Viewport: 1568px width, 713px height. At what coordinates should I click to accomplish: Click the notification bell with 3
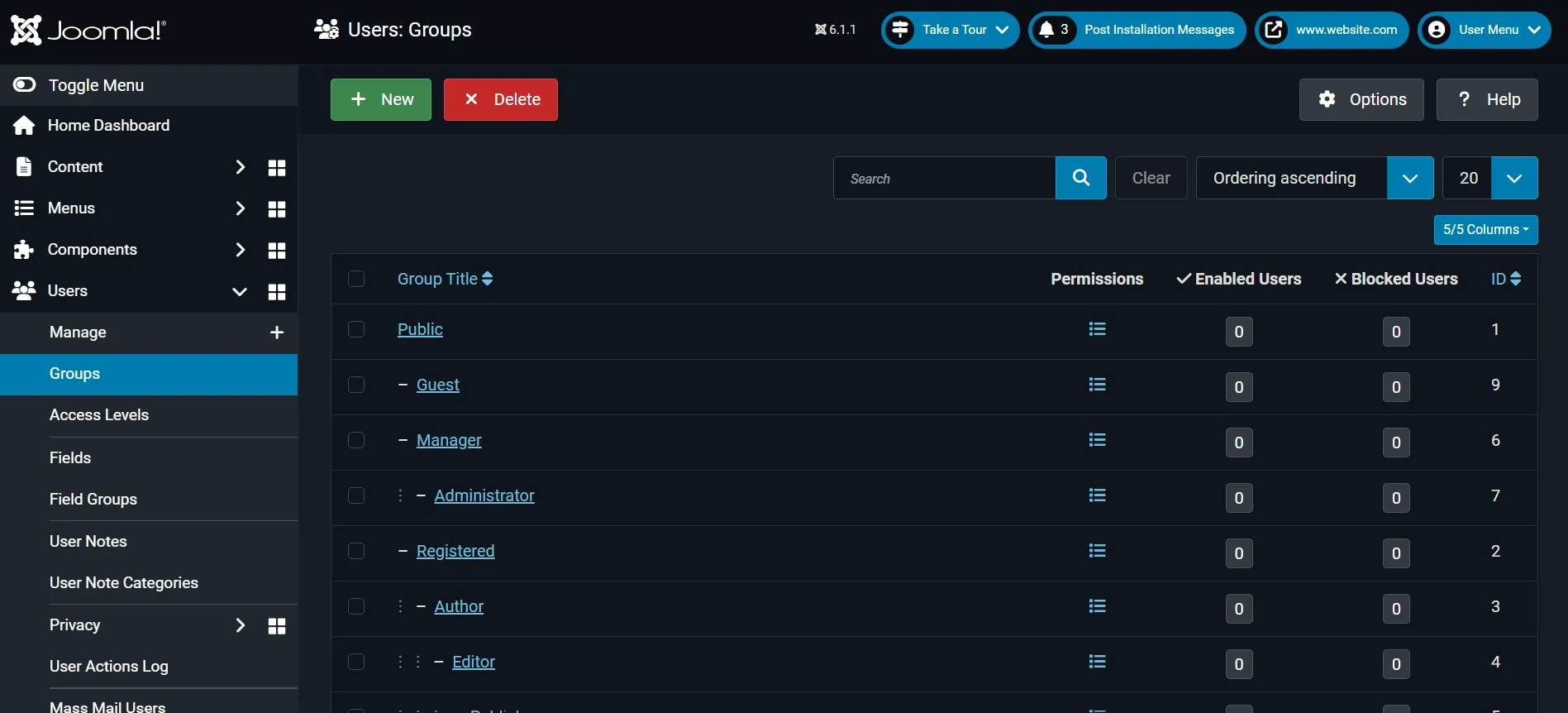pyautogui.click(x=1054, y=30)
